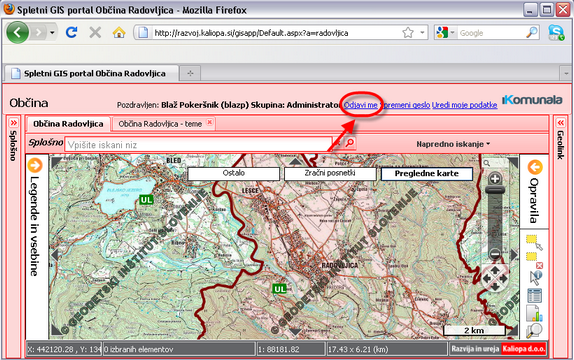Open the Uredi moje podatke link

[465, 105]
